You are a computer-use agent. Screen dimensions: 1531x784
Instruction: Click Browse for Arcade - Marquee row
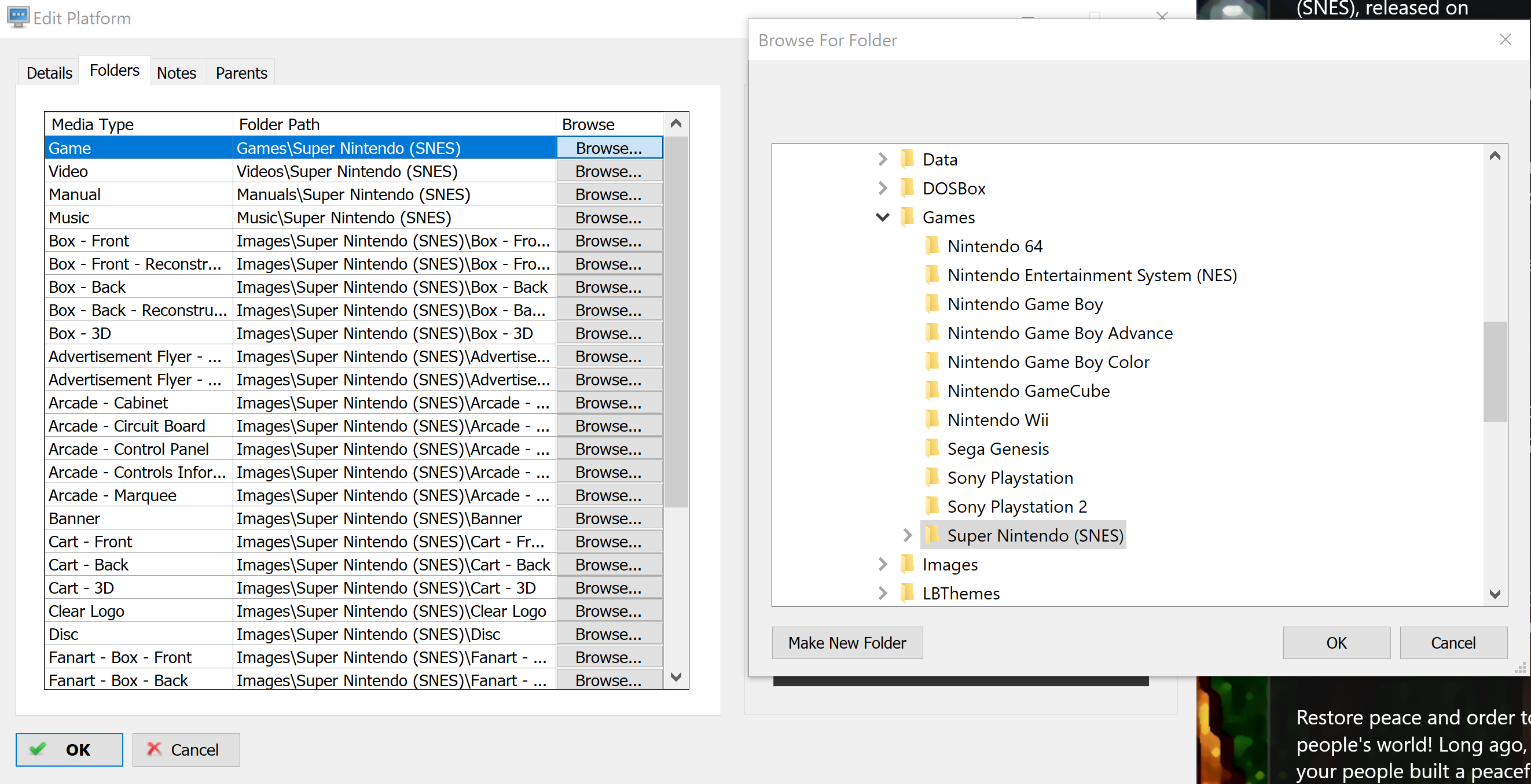[609, 495]
